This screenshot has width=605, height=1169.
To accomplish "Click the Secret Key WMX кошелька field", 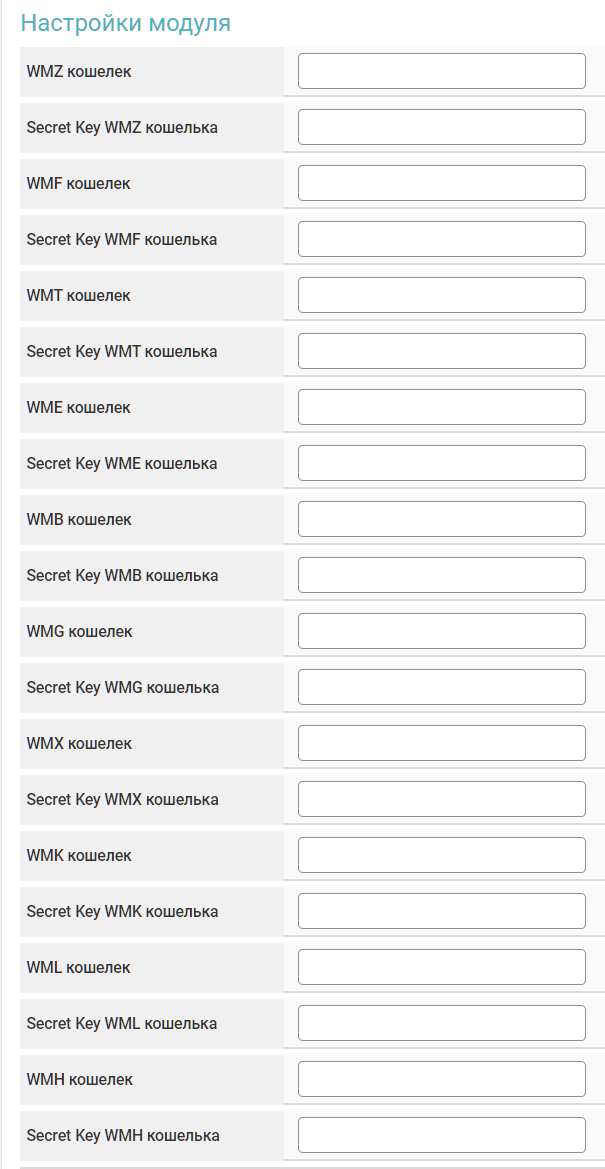I will [x=441, y=799].
